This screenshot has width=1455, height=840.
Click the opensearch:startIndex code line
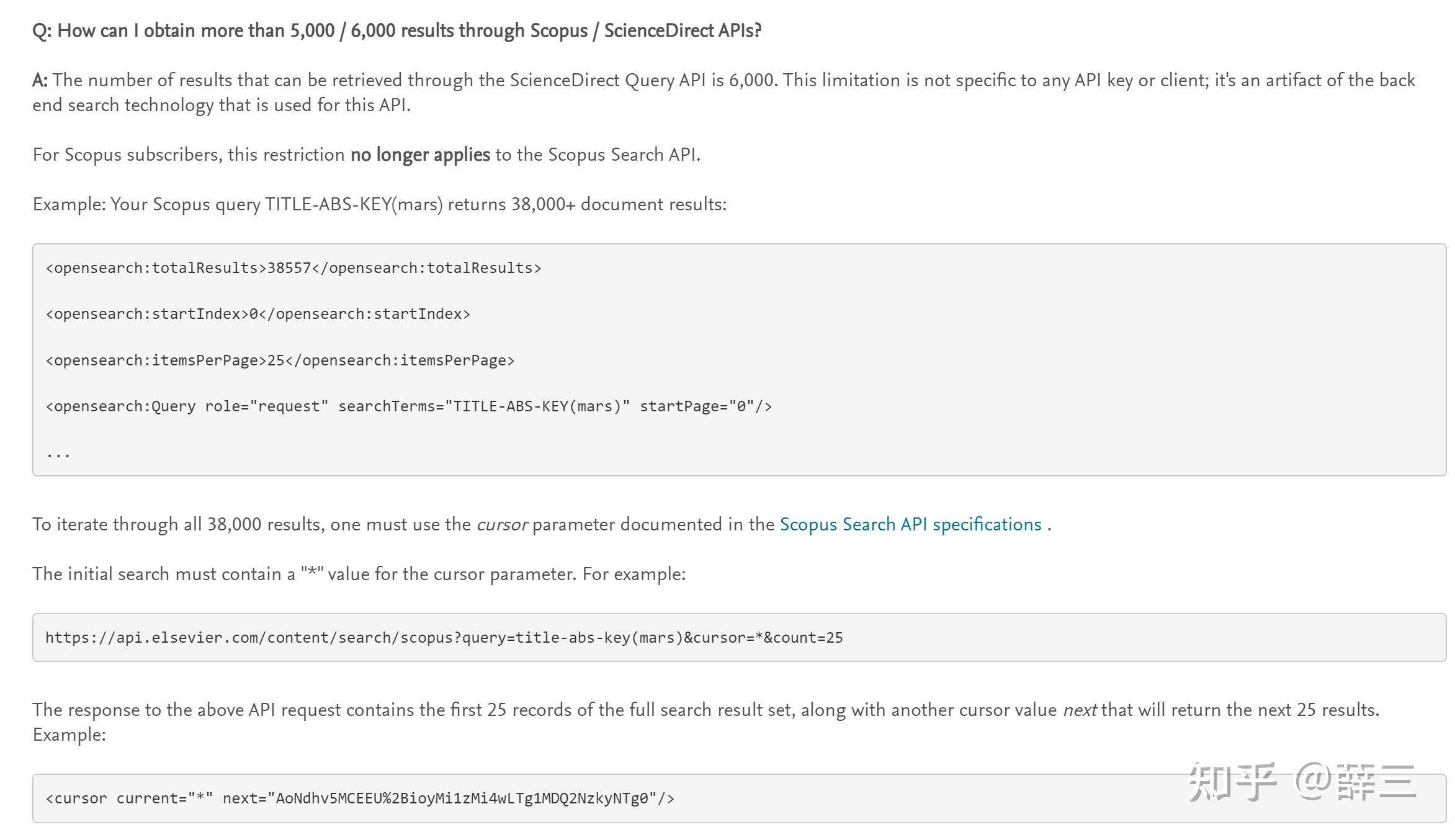coord(258,314)
